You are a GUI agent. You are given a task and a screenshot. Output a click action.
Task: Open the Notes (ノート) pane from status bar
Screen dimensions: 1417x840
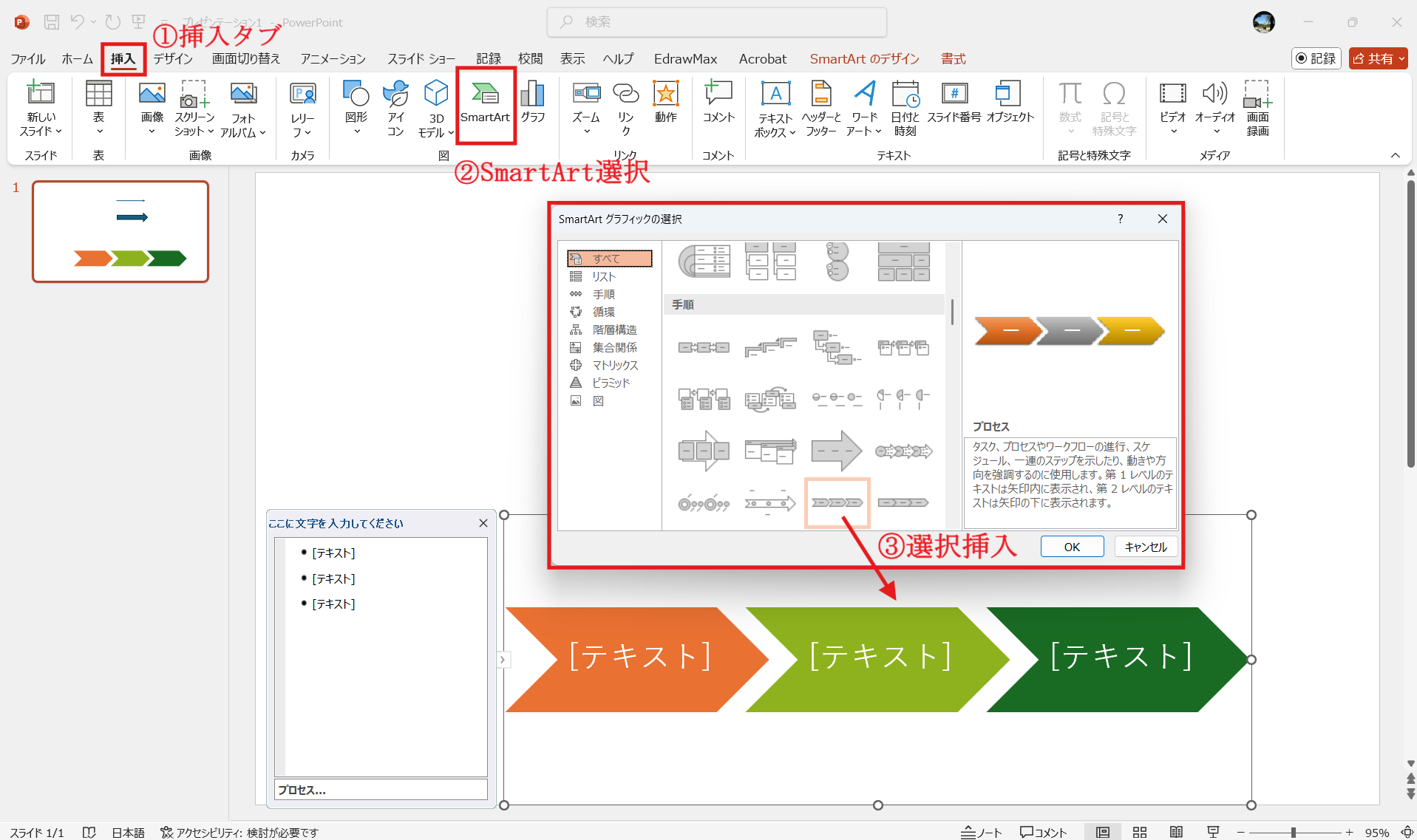(981, 833)
